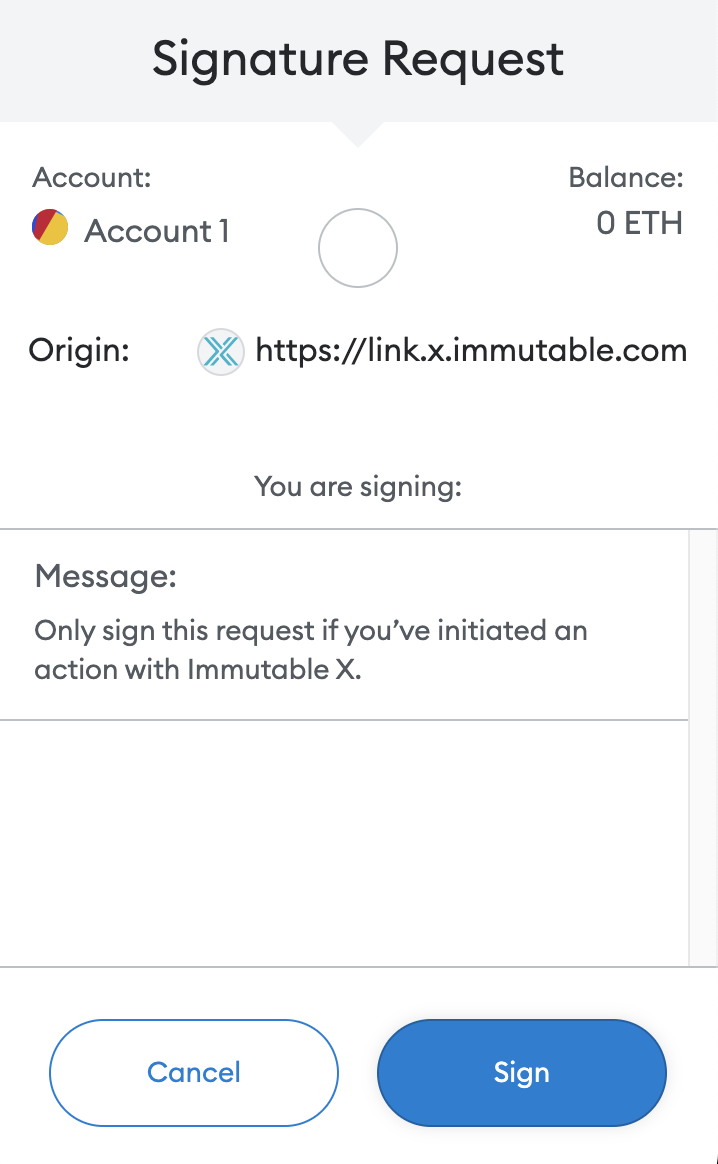Click the ETH currency text
718x1164 pixels.
(x=653, y=223)
